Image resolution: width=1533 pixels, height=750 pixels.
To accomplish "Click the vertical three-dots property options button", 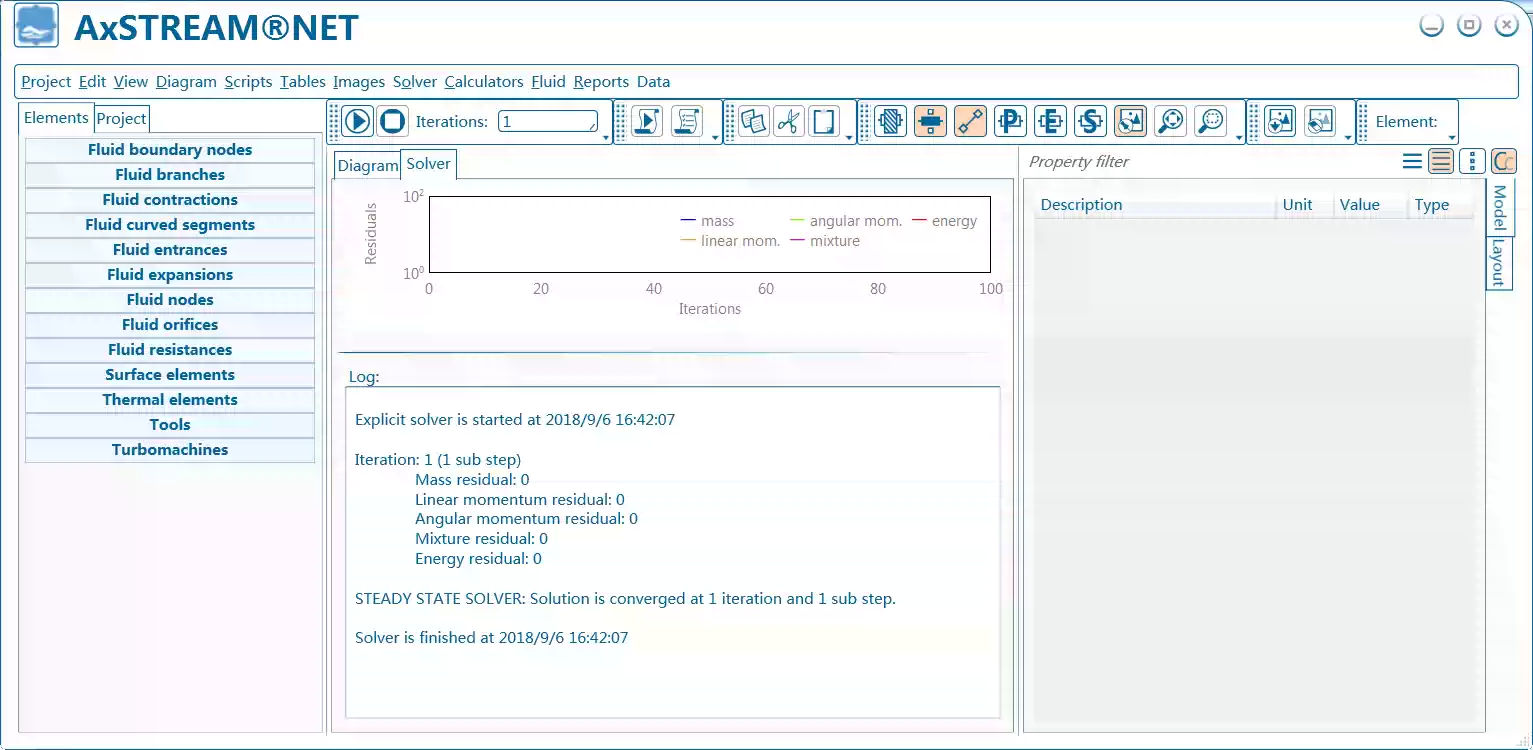I will pyautogui.click(x=1472, y=161).
